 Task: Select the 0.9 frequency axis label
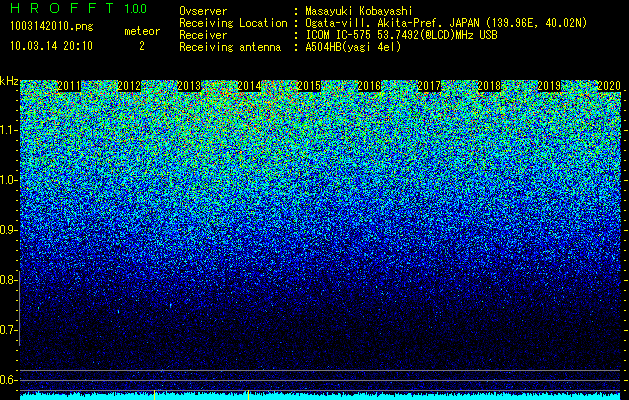pyautogui.click(x=8, y=230)
